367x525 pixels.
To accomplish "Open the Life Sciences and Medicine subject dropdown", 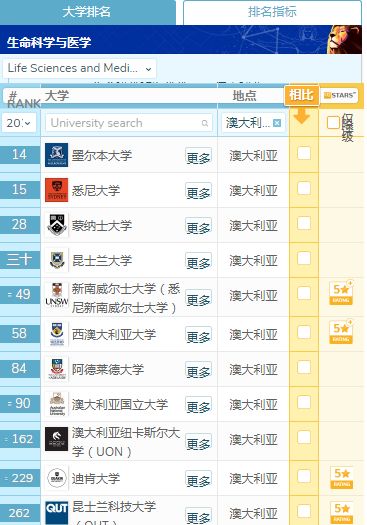I will coord(79,69).
